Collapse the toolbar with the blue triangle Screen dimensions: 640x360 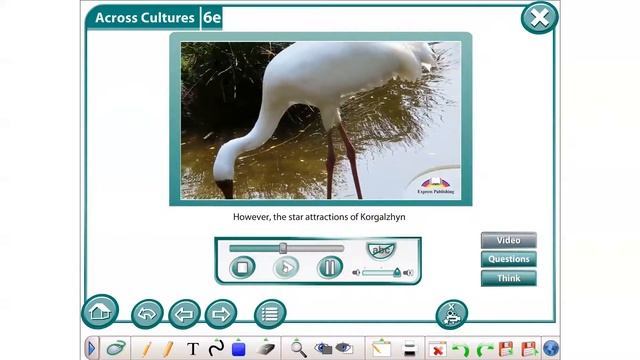(91, 349)
